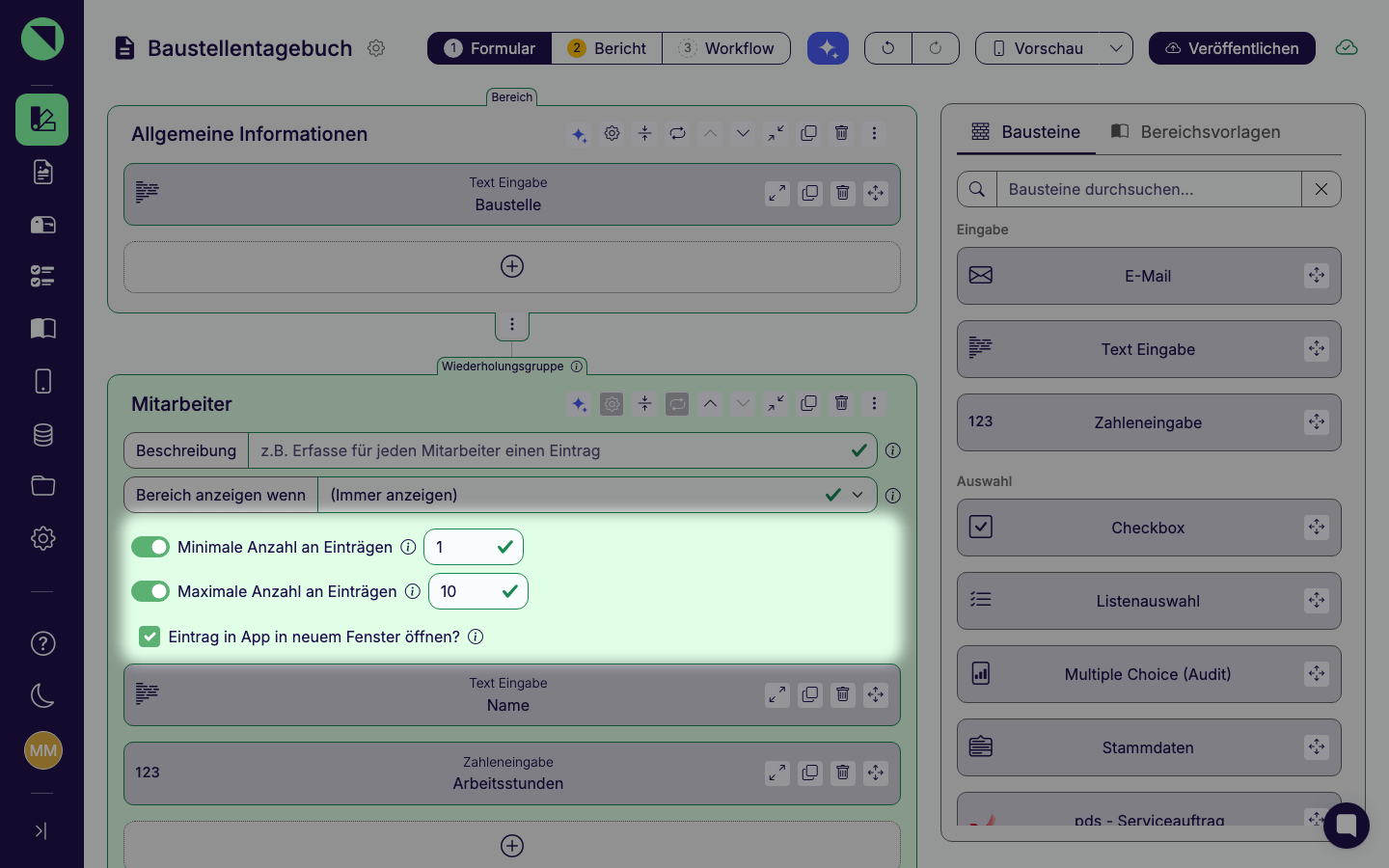Click info icon next to Minimale Anzahl
This screenshot has width=1389, height=868.
[408, 547]
